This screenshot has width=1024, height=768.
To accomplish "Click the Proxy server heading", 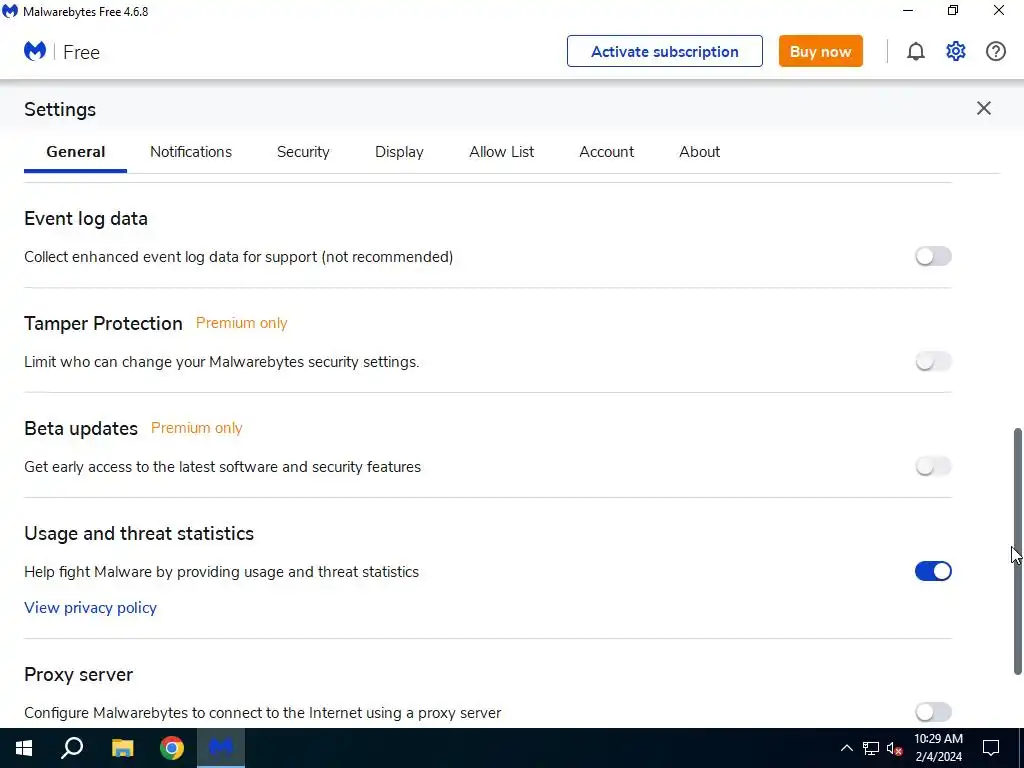I will tap(78, 674).
